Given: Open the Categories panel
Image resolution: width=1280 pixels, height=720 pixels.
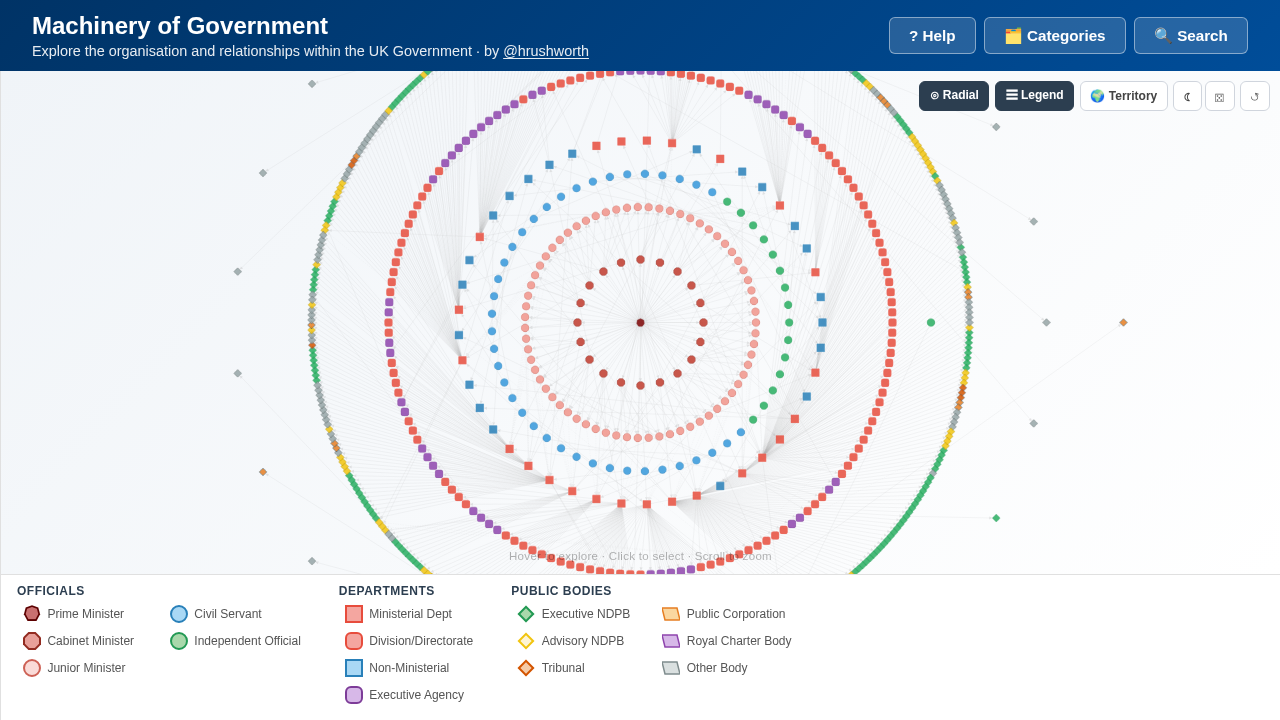Looking at the screenshot, I should [1055, 36].
